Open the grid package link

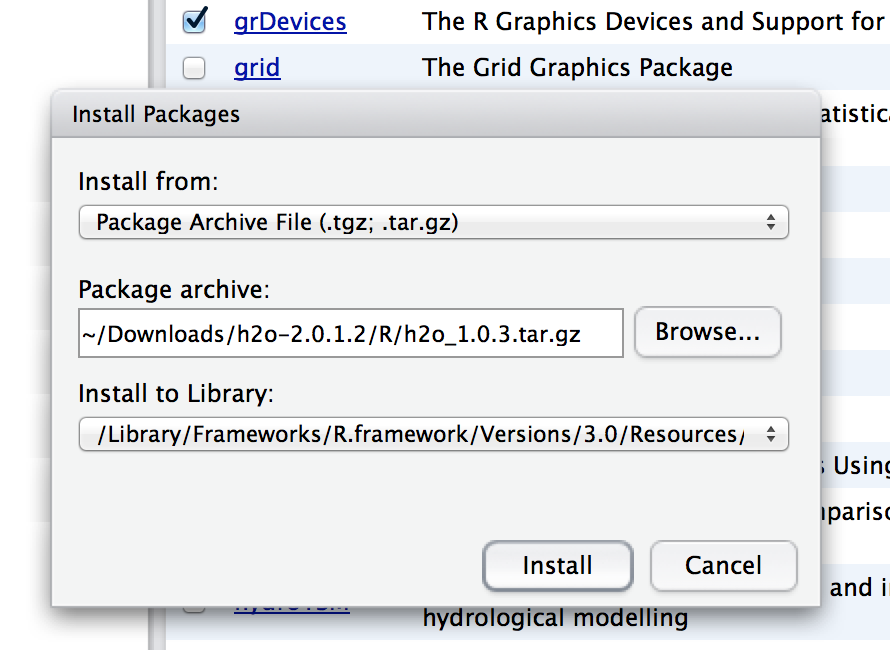coord(257,68)
